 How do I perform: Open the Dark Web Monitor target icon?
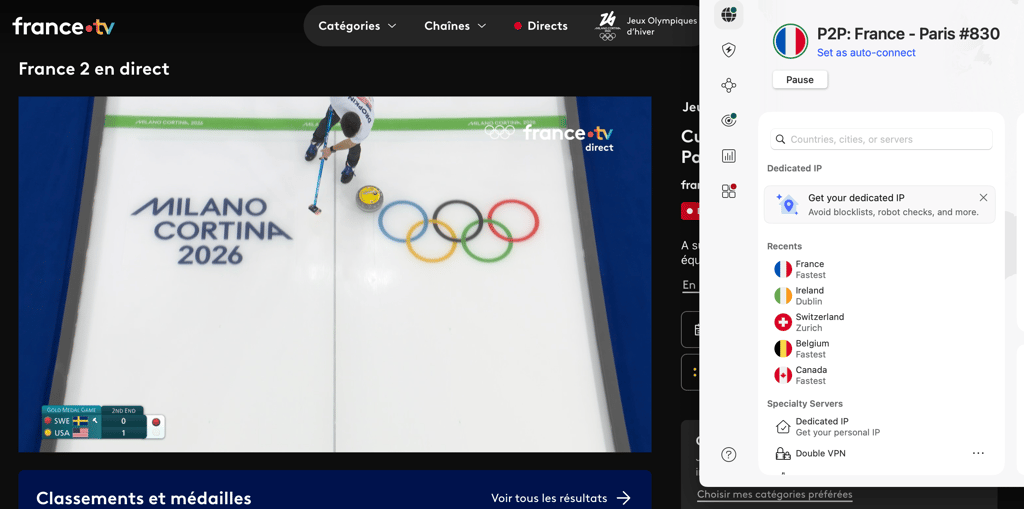(x=729, y=120)
